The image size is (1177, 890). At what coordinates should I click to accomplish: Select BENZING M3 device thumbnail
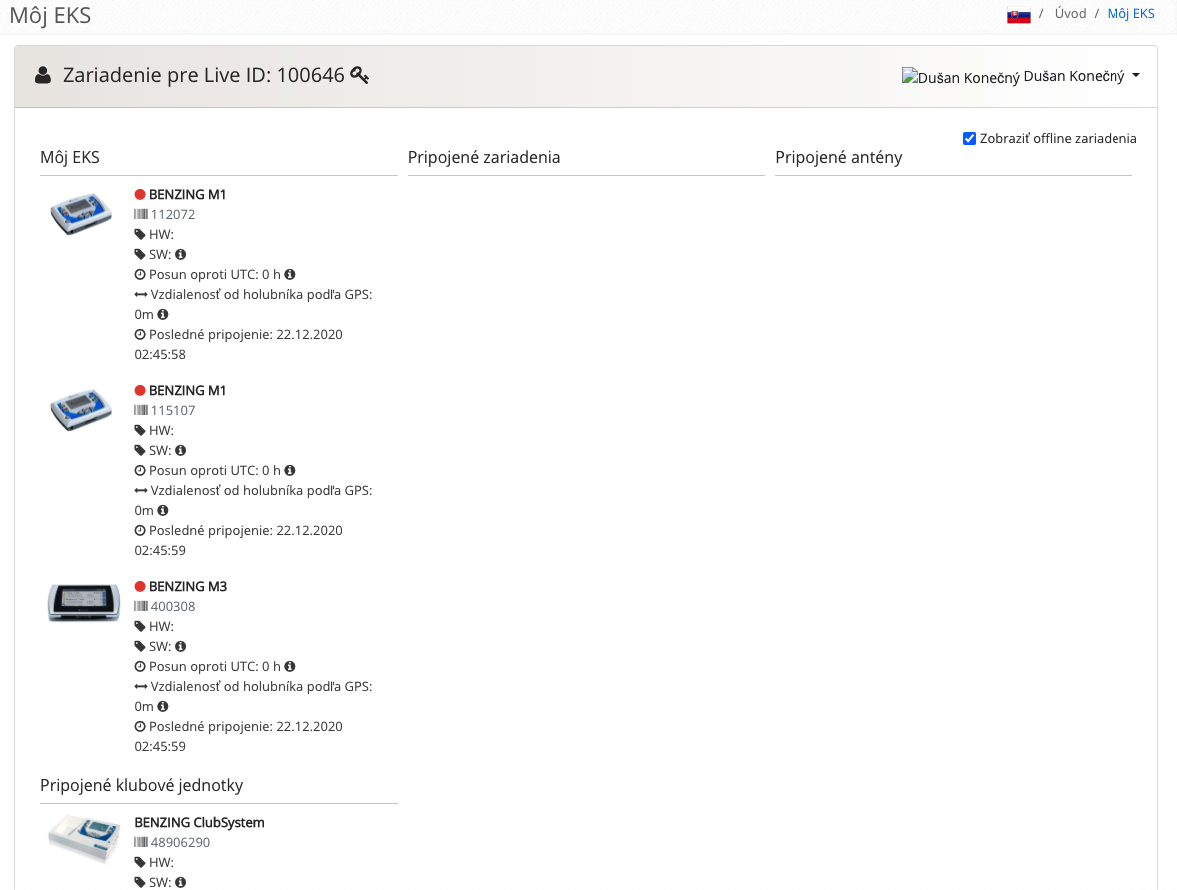tap(83, 603)
